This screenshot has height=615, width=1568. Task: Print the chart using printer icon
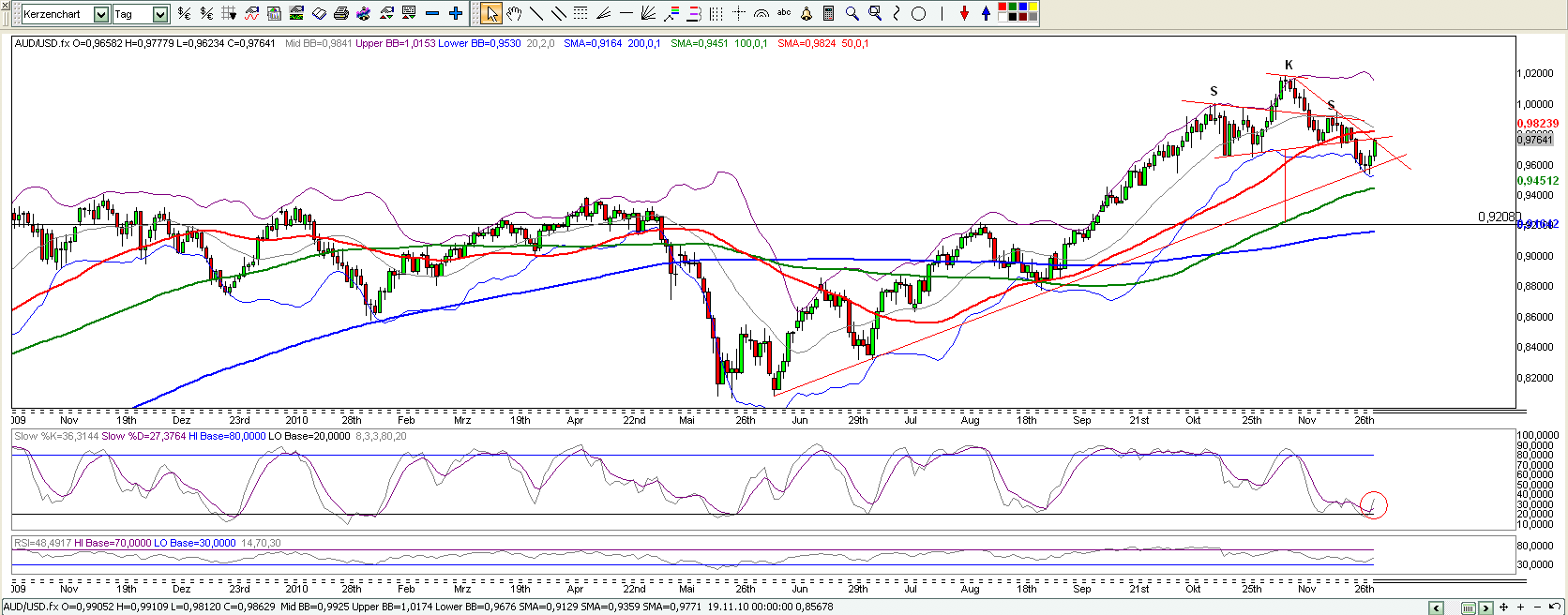(341, 13)
